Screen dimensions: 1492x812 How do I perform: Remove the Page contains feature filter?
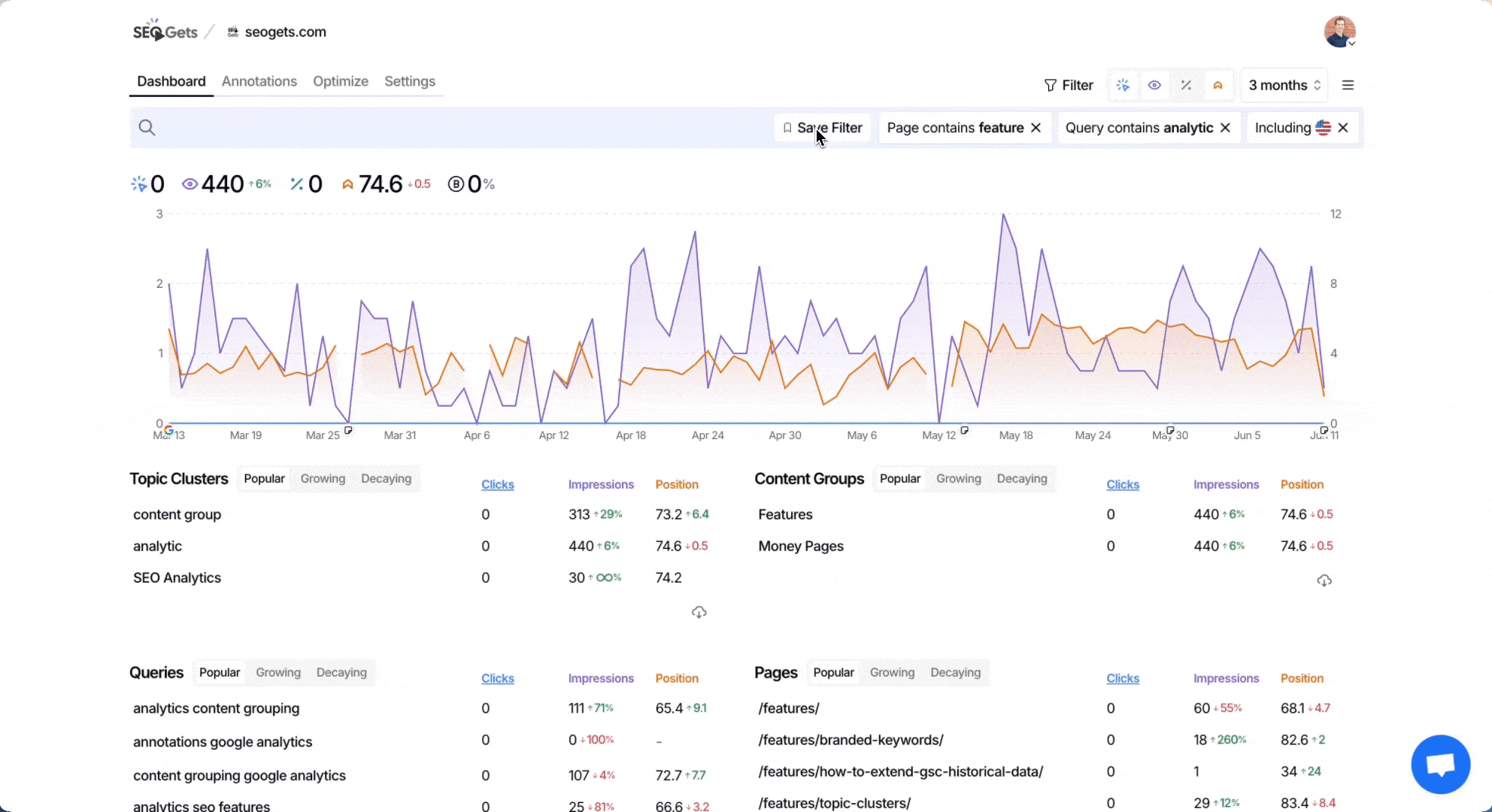coord(1036,128)
